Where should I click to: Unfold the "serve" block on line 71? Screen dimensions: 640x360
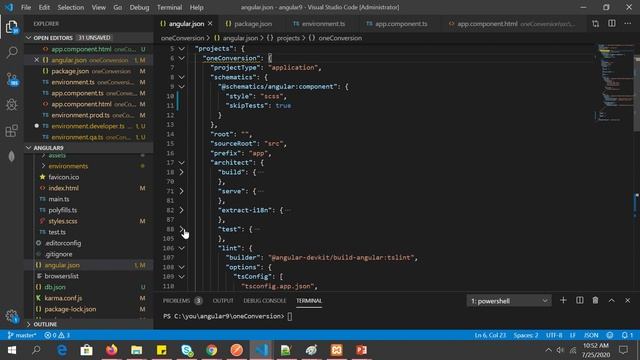click(x=181, y=191)
